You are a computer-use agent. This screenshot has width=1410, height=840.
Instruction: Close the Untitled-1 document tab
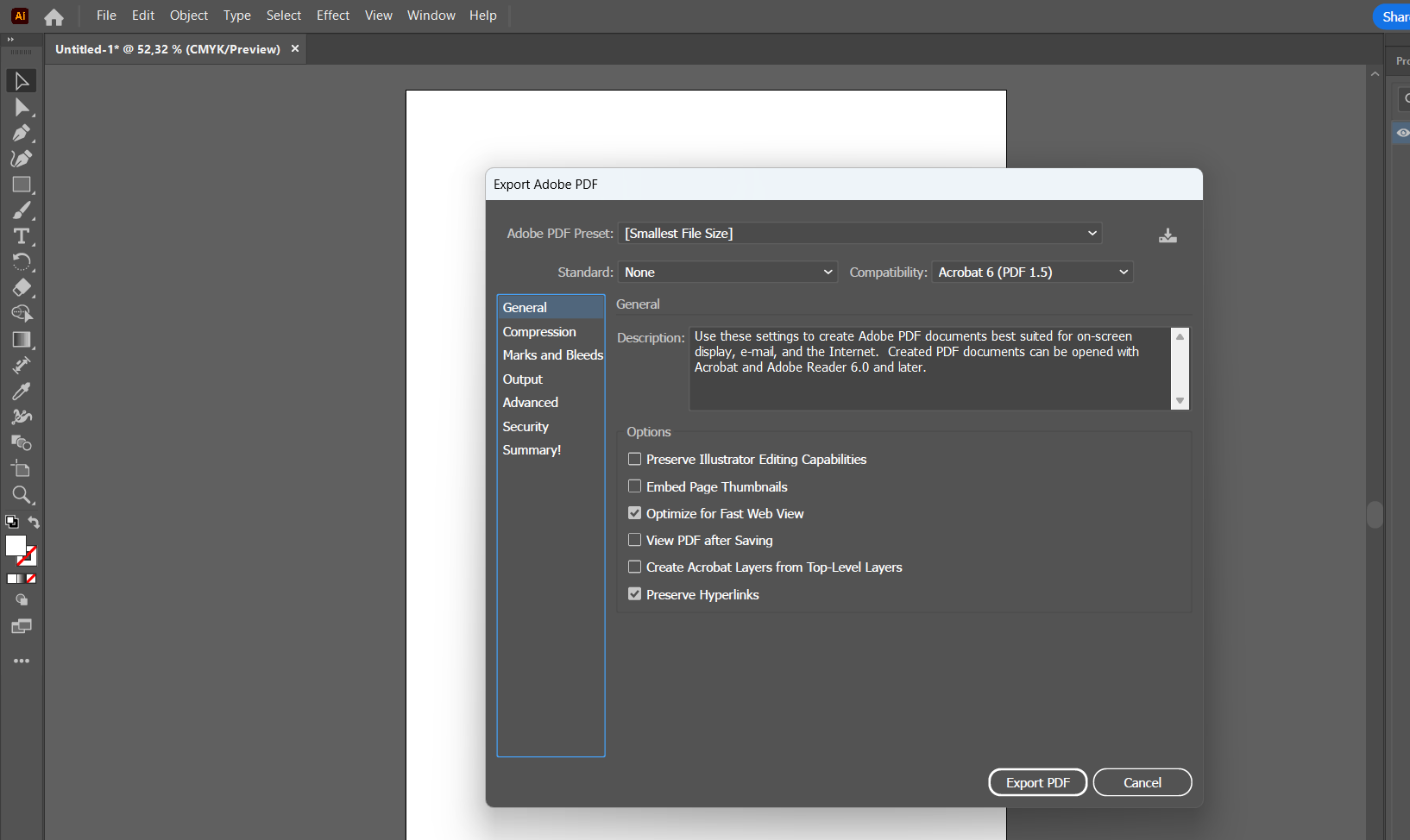tap(295, 48)
